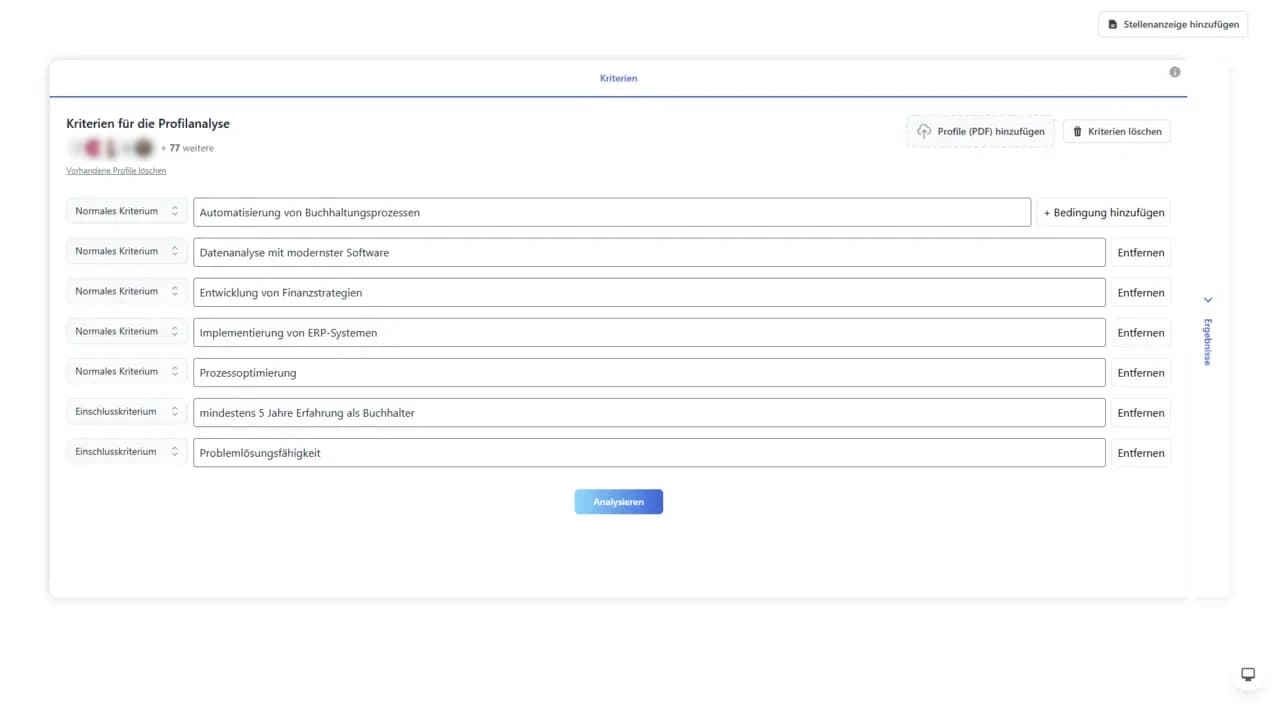
Task: Remove the Implementierung von ERP-Systemen criterion
Action: coord(1141,332)
